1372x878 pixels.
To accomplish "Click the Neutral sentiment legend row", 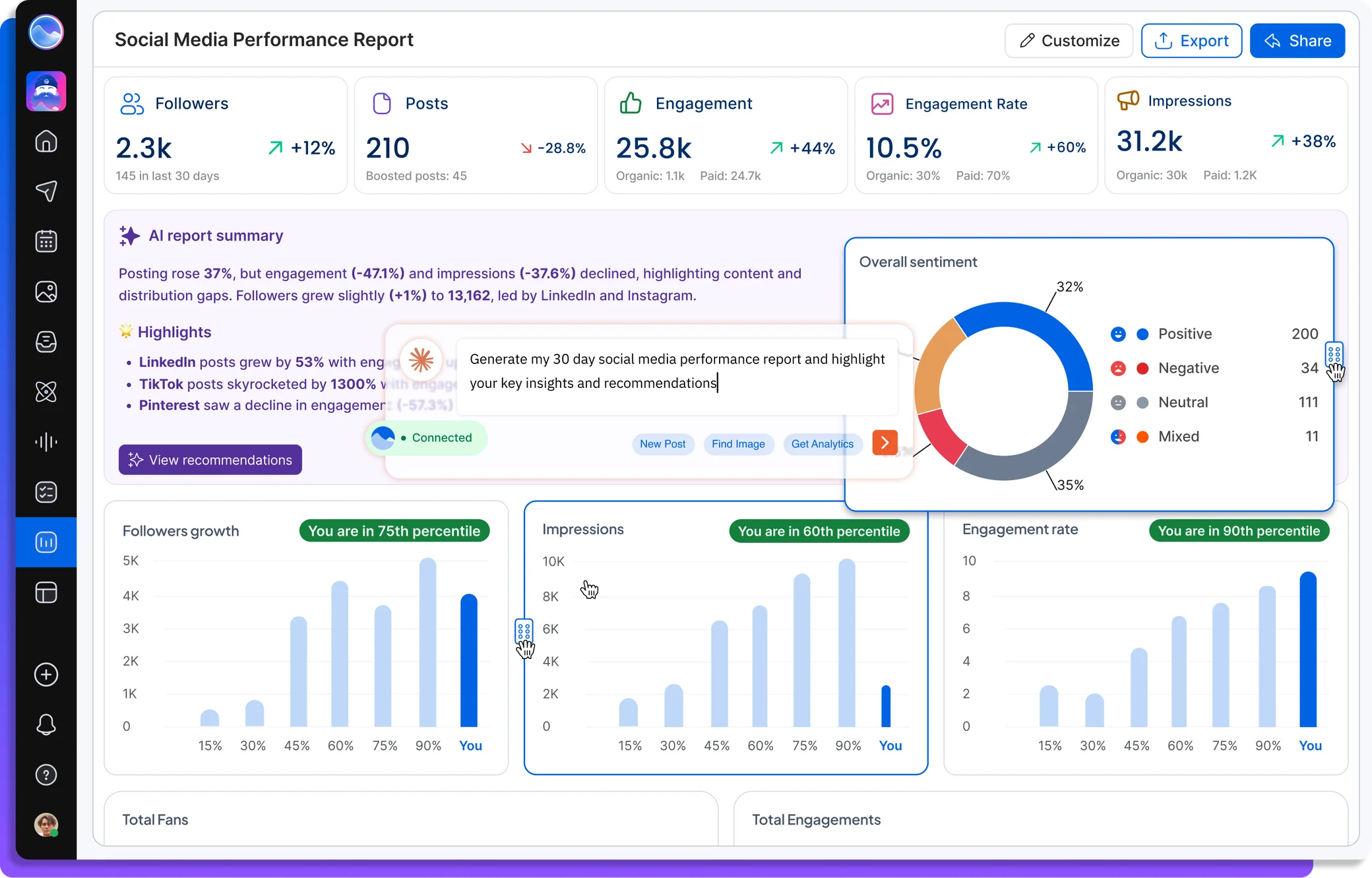I will tap(1214, 402).
